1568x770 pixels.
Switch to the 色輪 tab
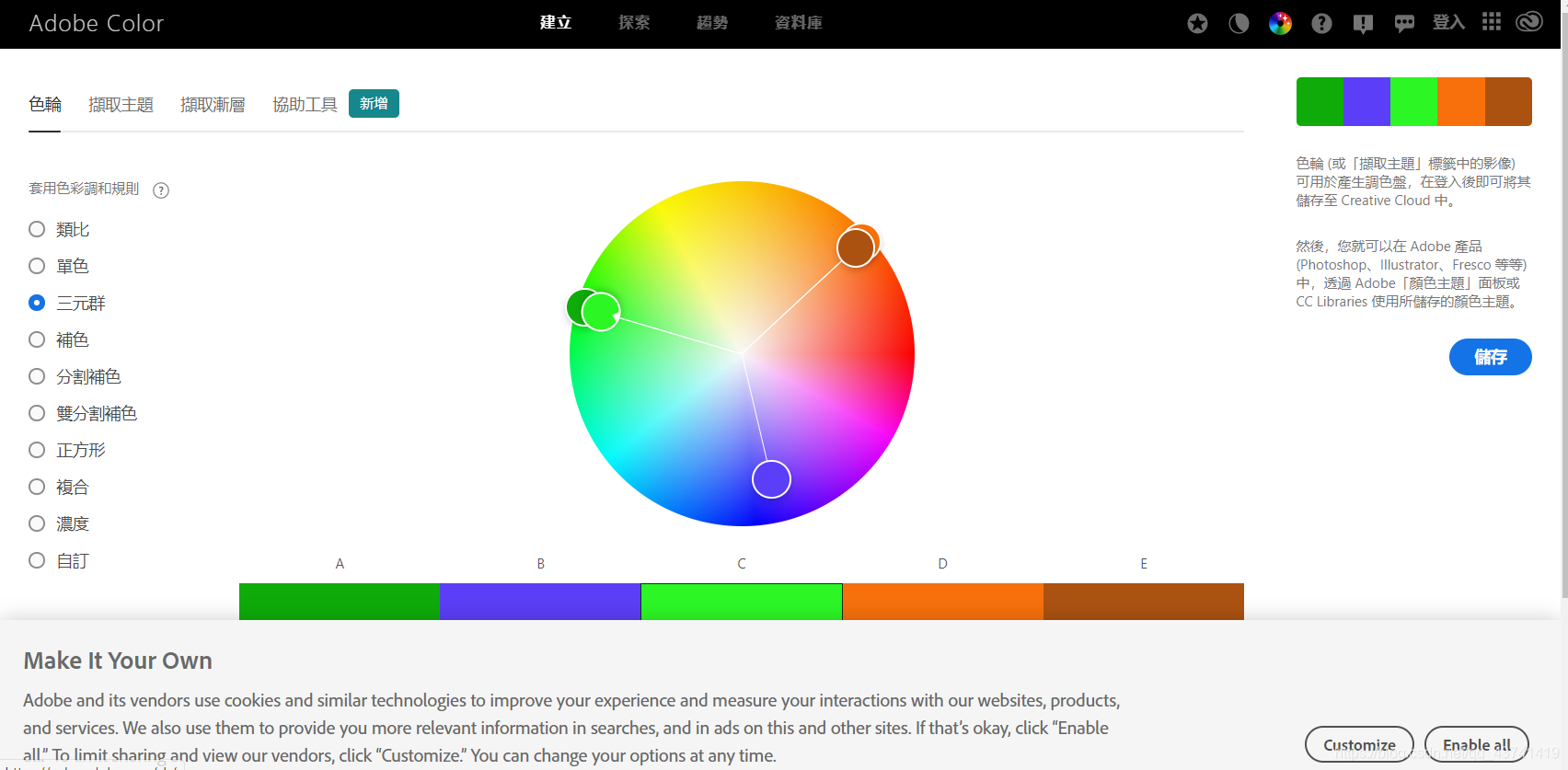pyautogui.click(x=45, y=104)
